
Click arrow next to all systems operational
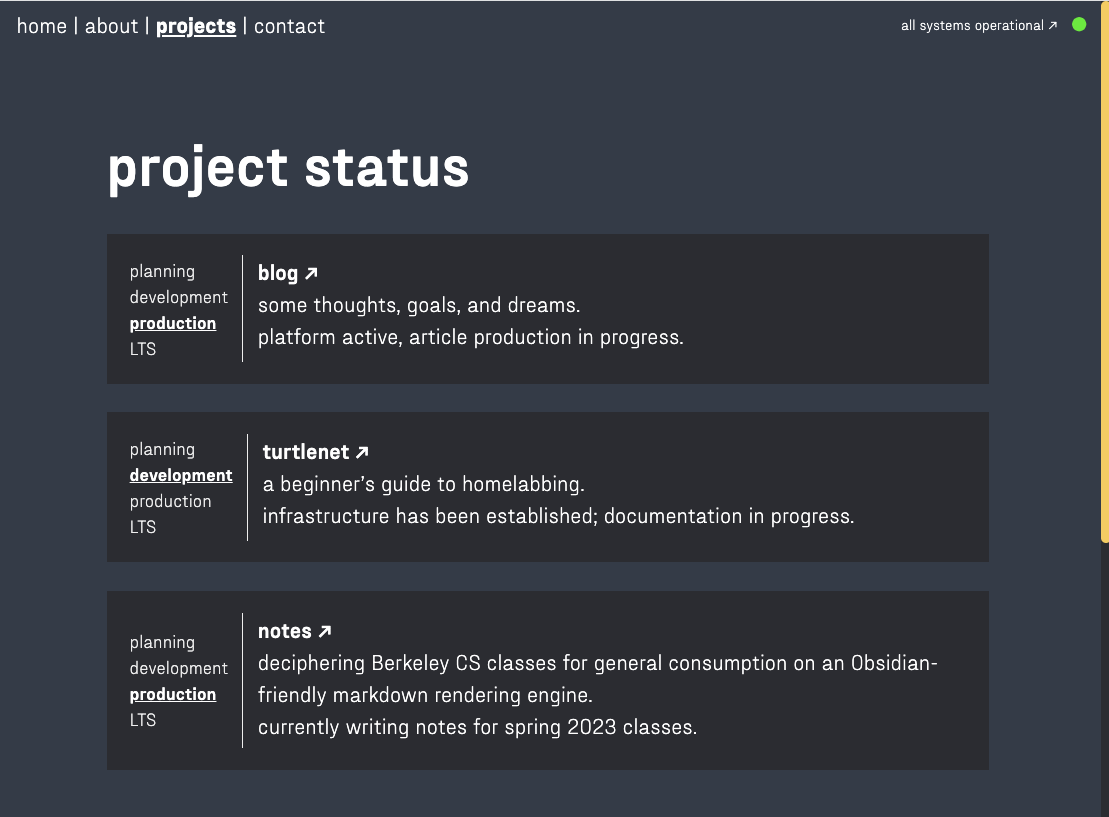tap(1052, 25)
